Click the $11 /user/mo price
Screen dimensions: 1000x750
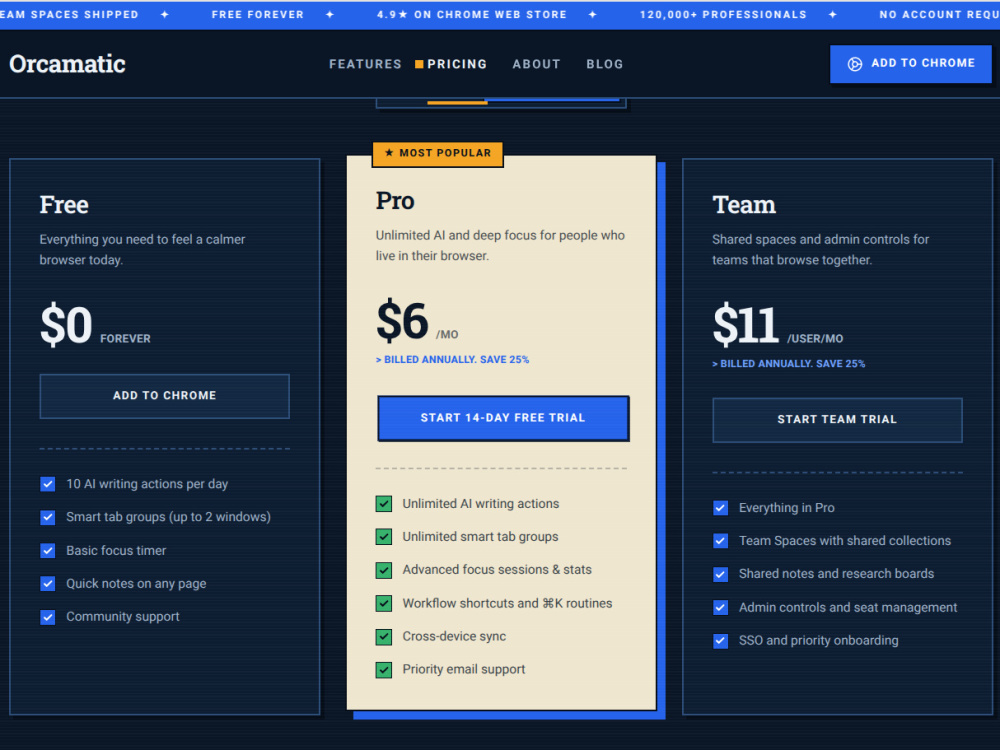coord(777,326)
